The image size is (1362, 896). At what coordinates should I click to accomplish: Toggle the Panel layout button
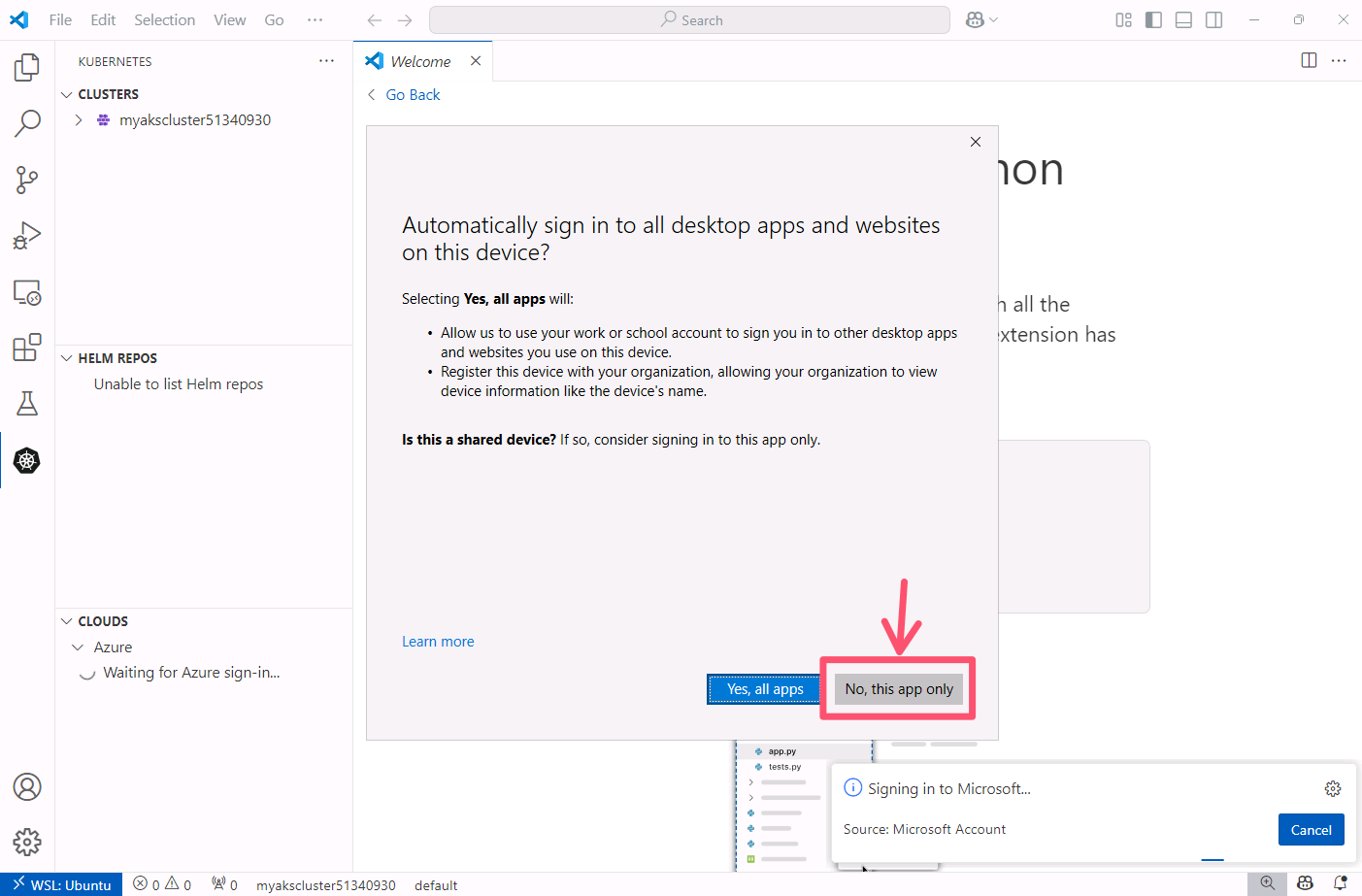point(1183,20)
